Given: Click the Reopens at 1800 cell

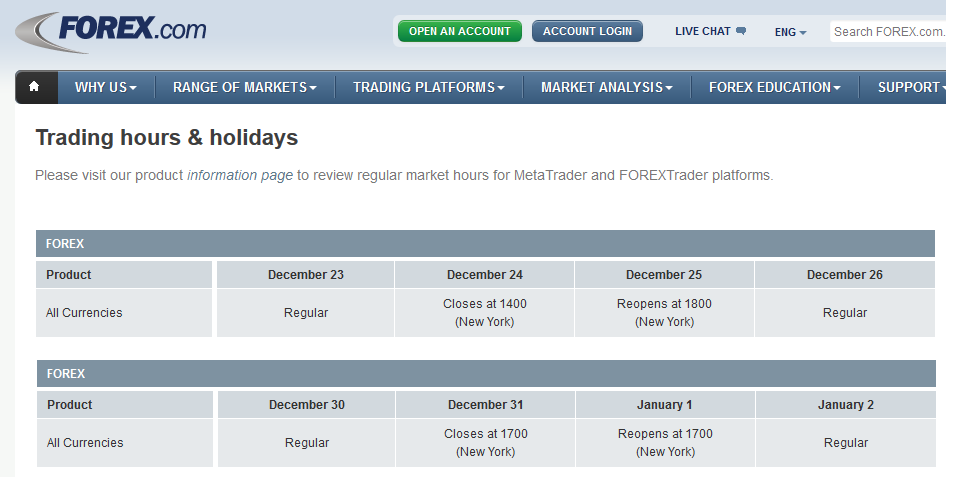Looking at the screenshot, I should pyautogui.click(x=664, y=313).
